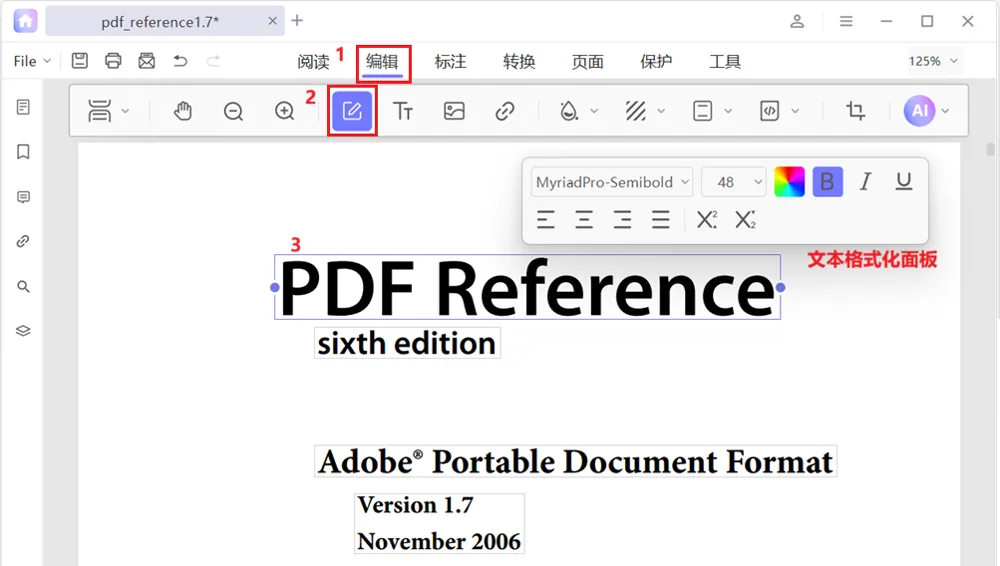Screen dimensions: 1000x566
Task: Select the hand pan tool
Action: click(183, 111)
